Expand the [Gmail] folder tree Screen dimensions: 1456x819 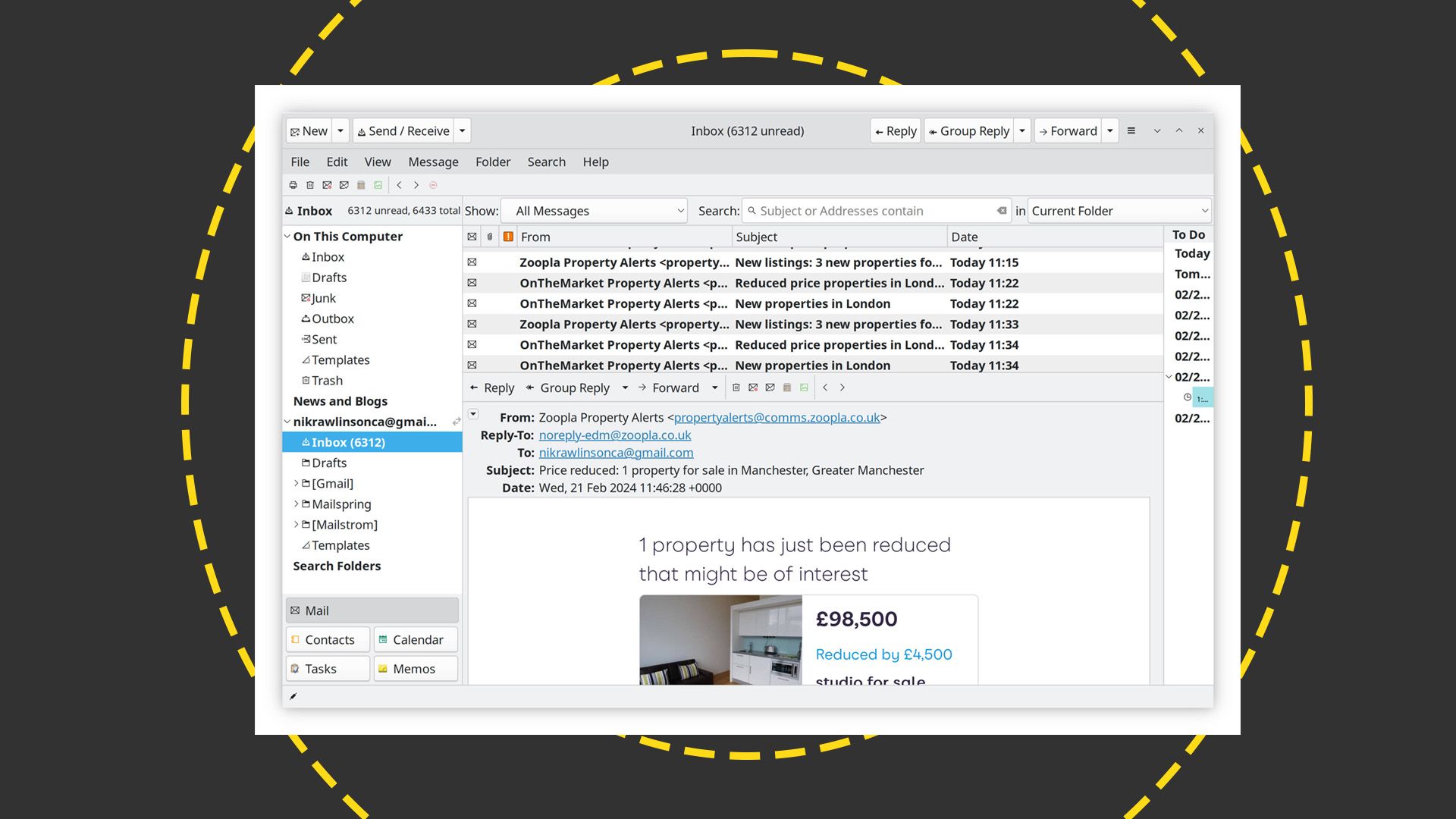click(297, 483)
